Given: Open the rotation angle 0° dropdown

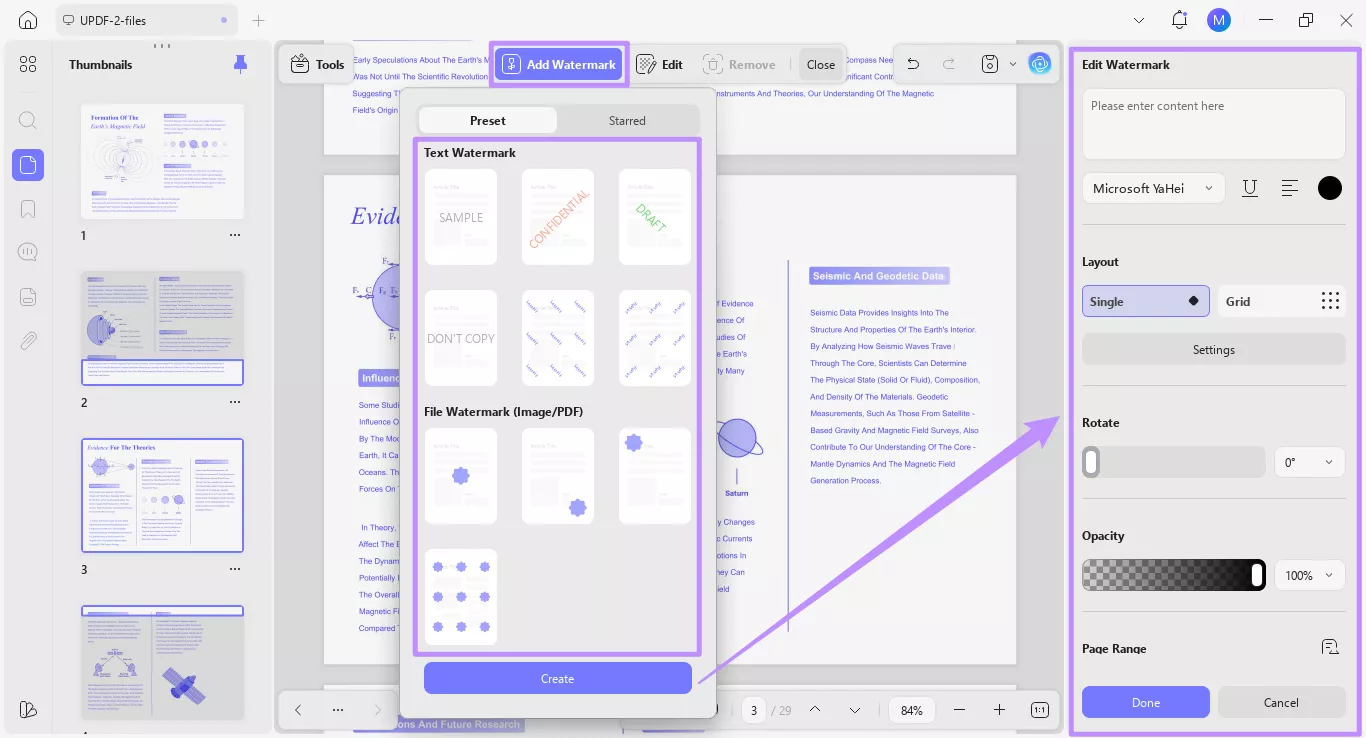Looking at the screenshot, I should 1309,462.
